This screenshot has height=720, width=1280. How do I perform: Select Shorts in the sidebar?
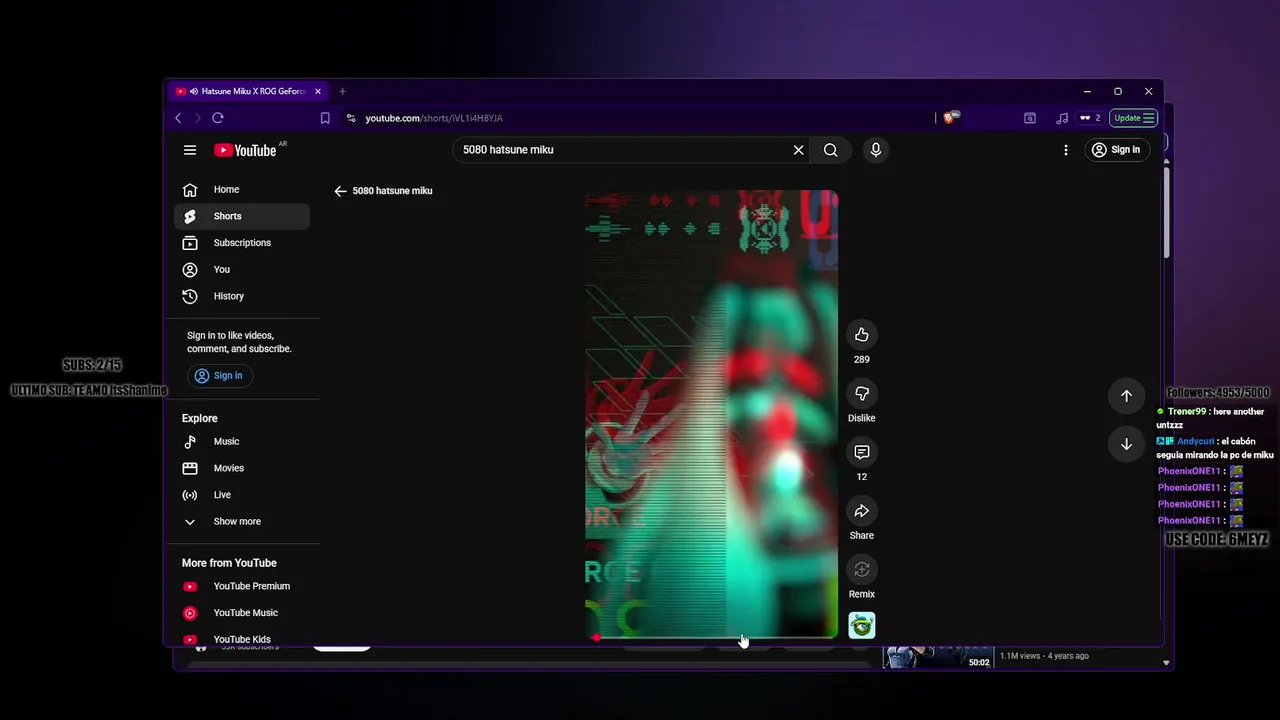click(241, 216)
